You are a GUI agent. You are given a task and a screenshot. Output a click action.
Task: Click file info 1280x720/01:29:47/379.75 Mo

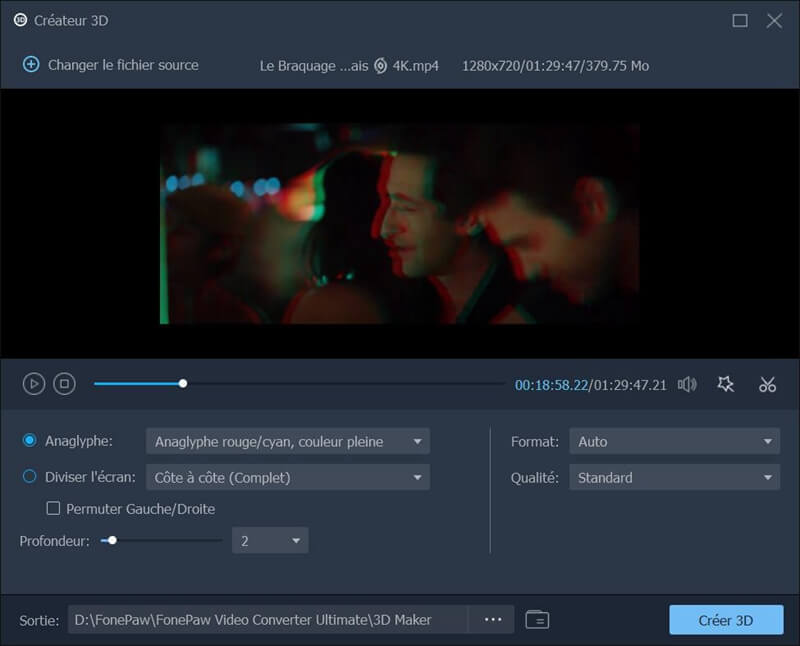(555, 66)
